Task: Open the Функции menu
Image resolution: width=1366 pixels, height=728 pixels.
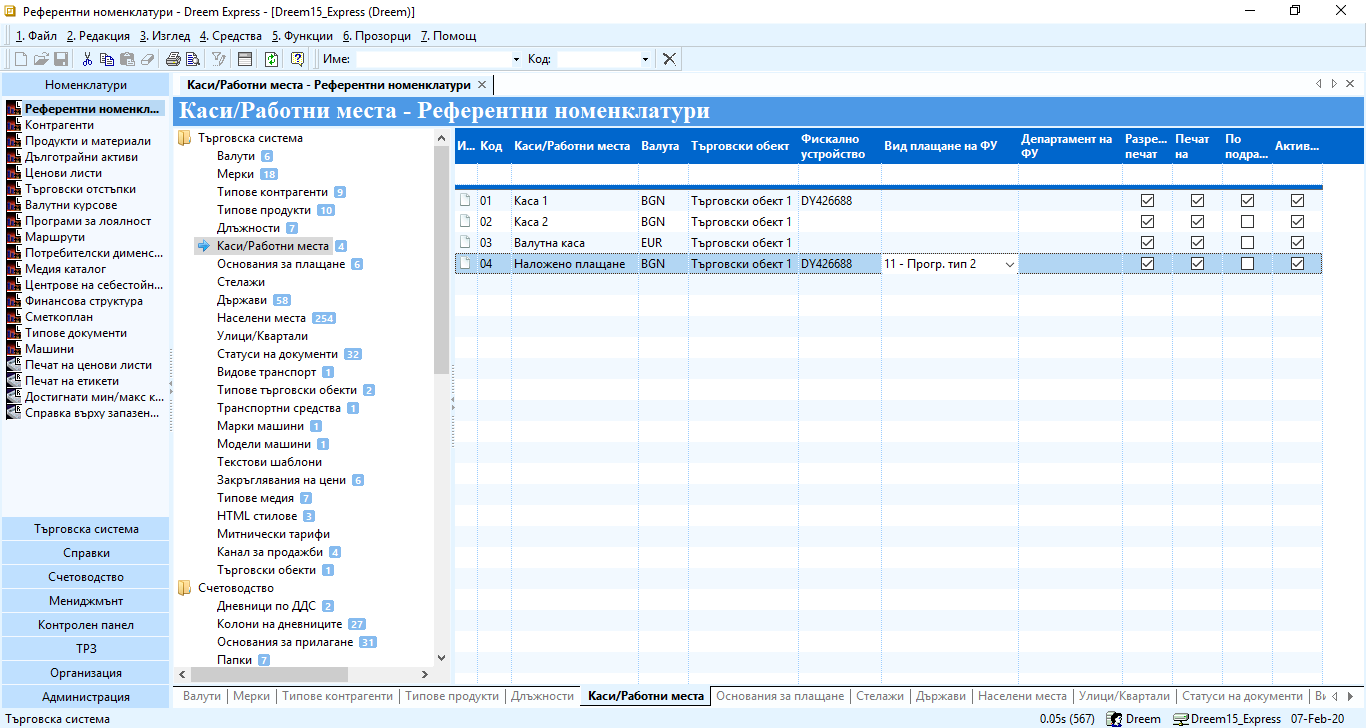Action: coord(303,36)
